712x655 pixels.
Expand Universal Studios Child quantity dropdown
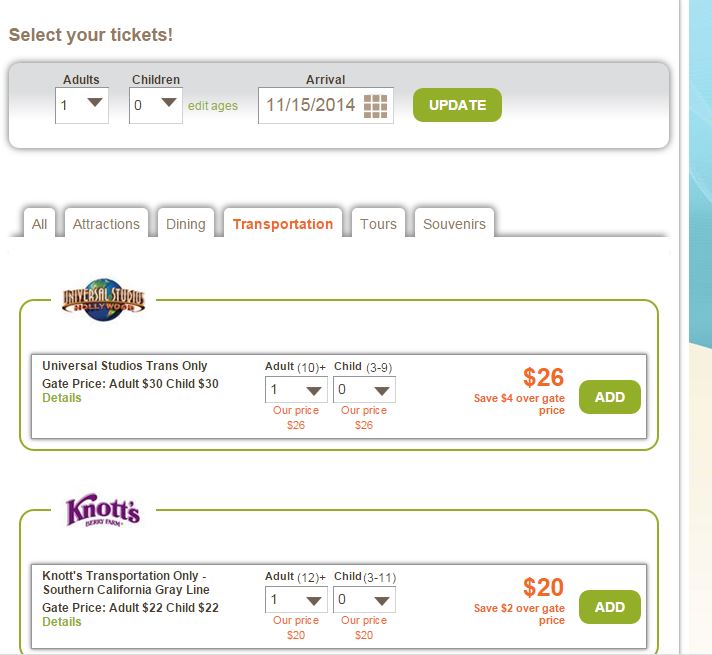click(363, 390)
